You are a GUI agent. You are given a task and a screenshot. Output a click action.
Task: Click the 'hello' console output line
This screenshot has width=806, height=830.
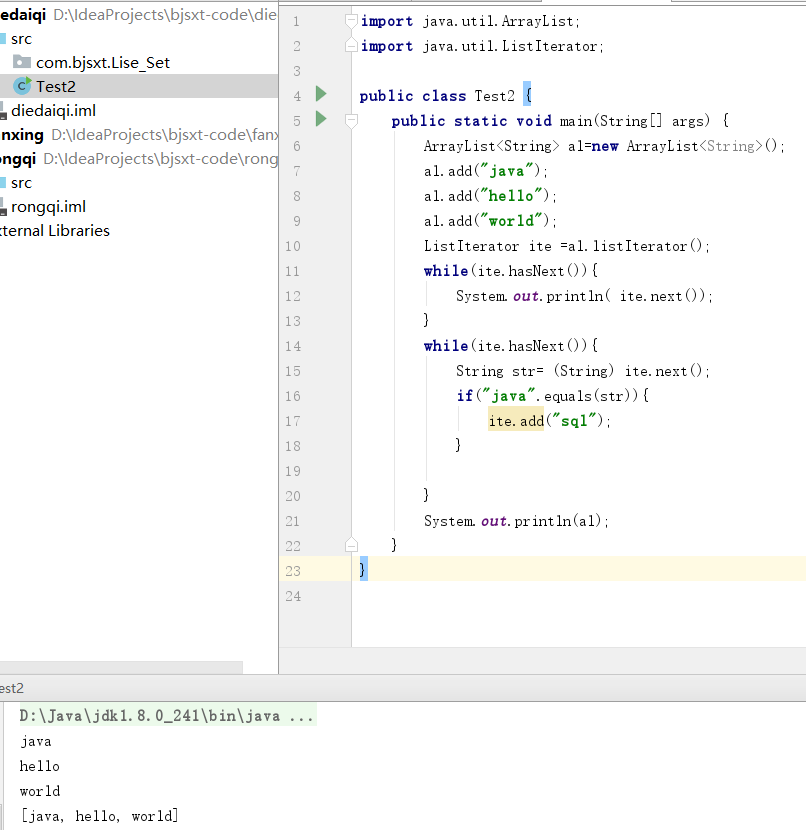tap(40, 766)
